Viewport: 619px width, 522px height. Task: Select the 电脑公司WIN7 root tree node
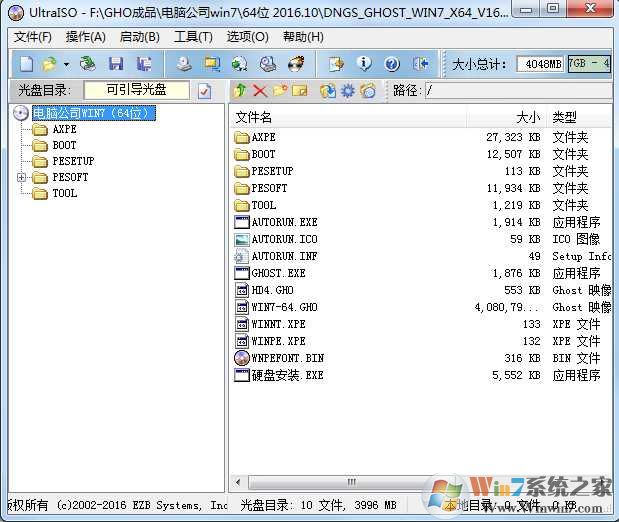click(x=90, y=113)
